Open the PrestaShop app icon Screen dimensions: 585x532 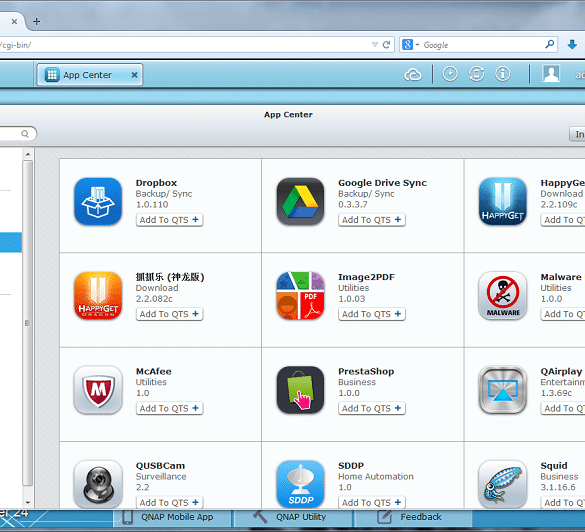pos(300,390)
